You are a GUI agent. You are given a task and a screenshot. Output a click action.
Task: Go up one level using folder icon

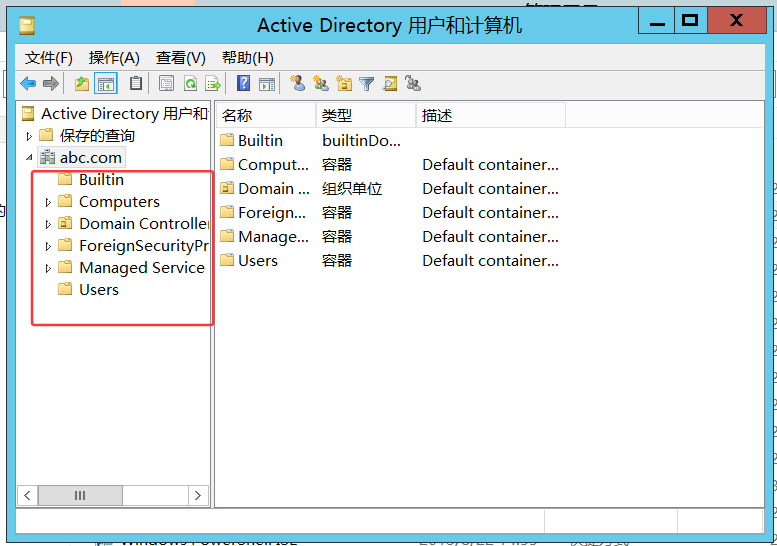(x=82, y=84)
